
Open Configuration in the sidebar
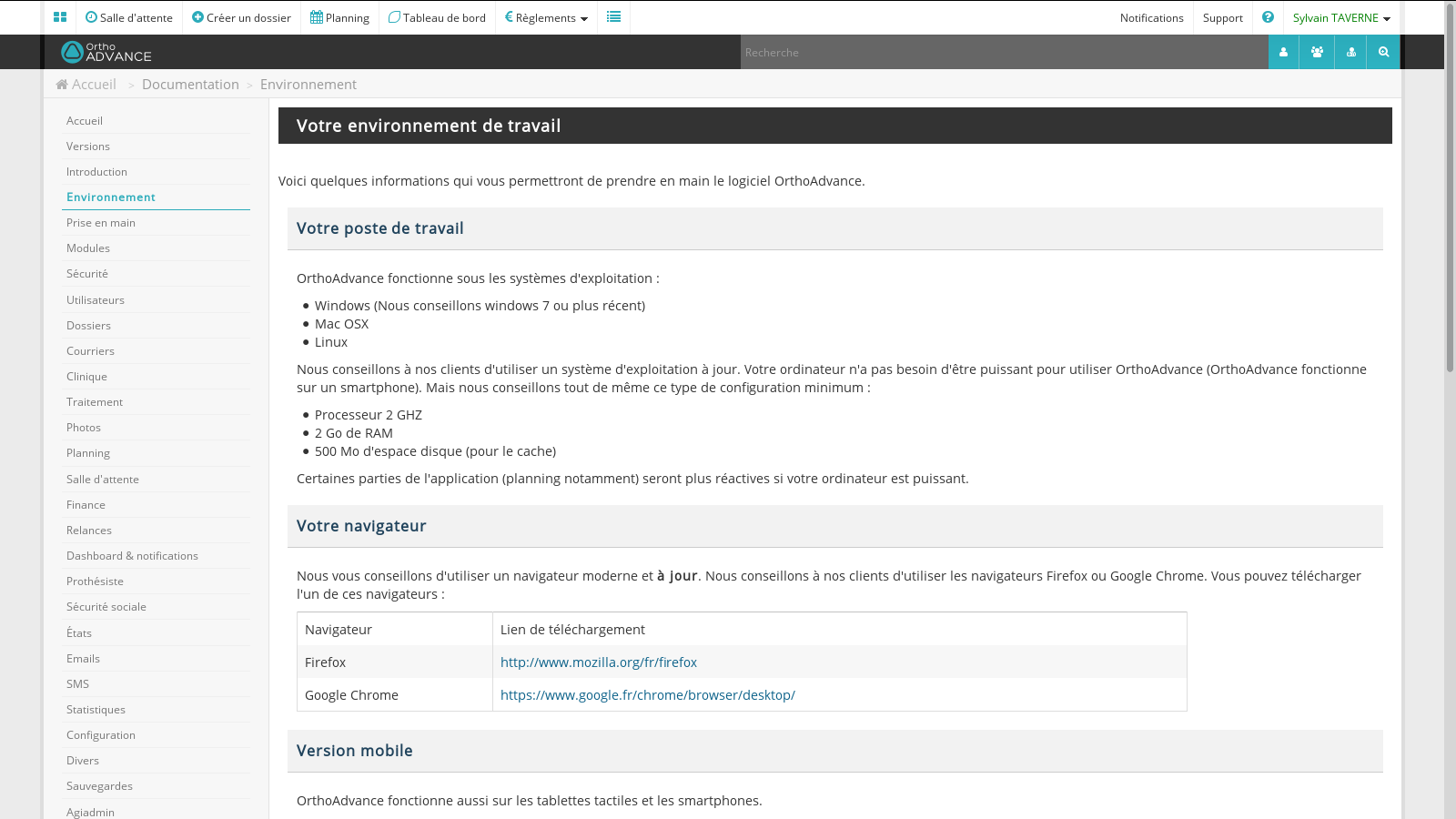tap(156, 735)
